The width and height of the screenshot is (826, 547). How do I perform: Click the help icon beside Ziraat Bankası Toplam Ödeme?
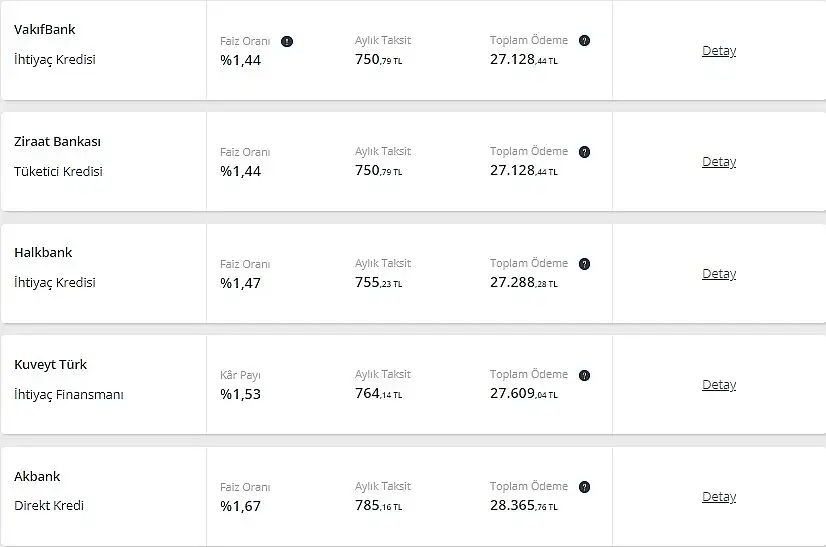click(x=584, y=152)
